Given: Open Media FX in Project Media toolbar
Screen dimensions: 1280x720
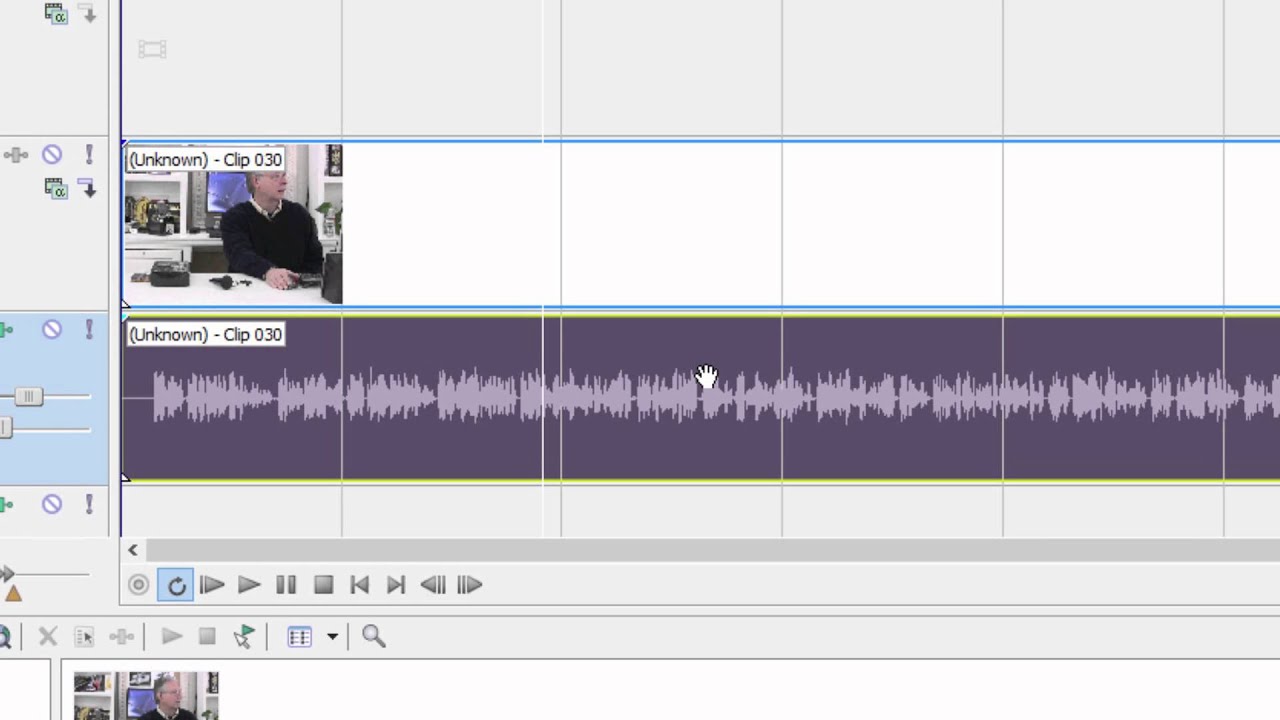Looking at the screenshot, I should coord(122,636).
